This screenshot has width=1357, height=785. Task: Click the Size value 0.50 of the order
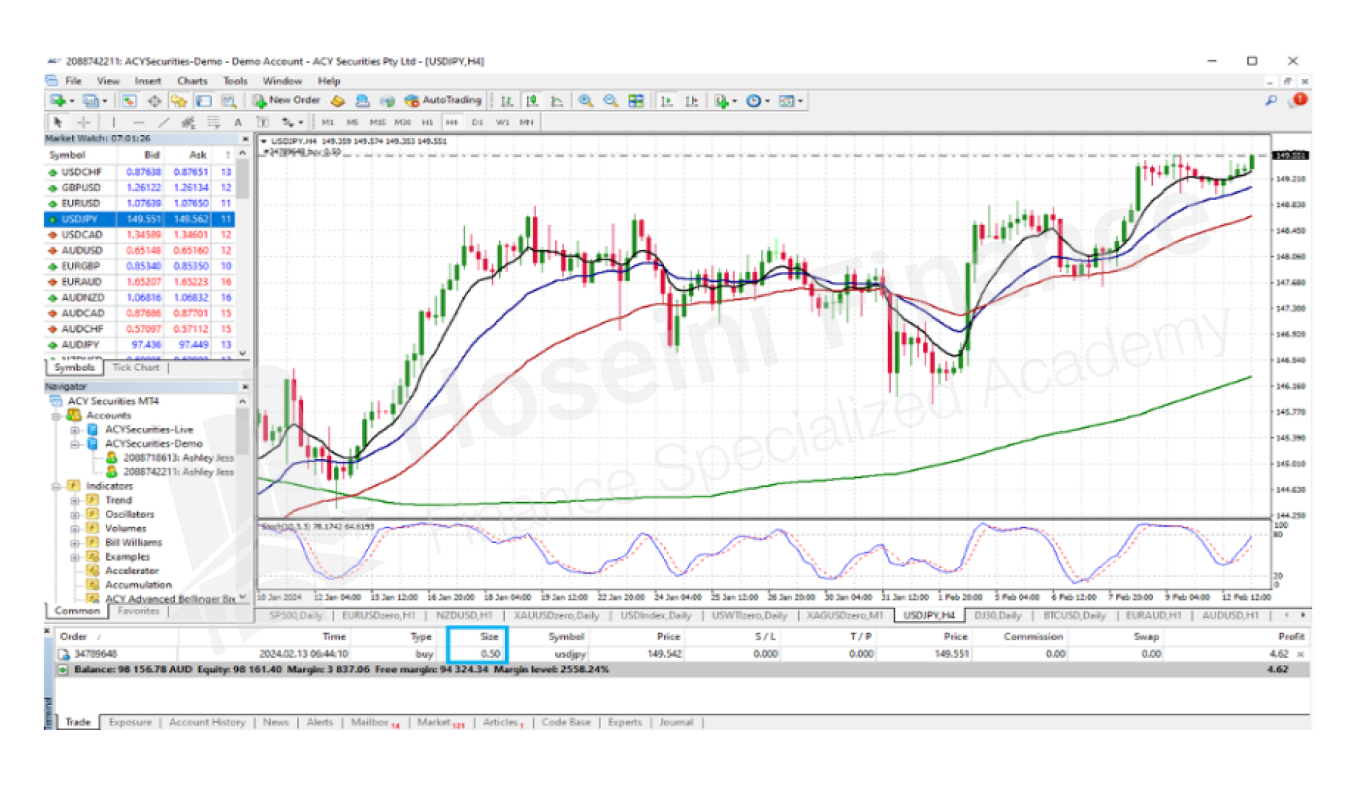[489, 653]
